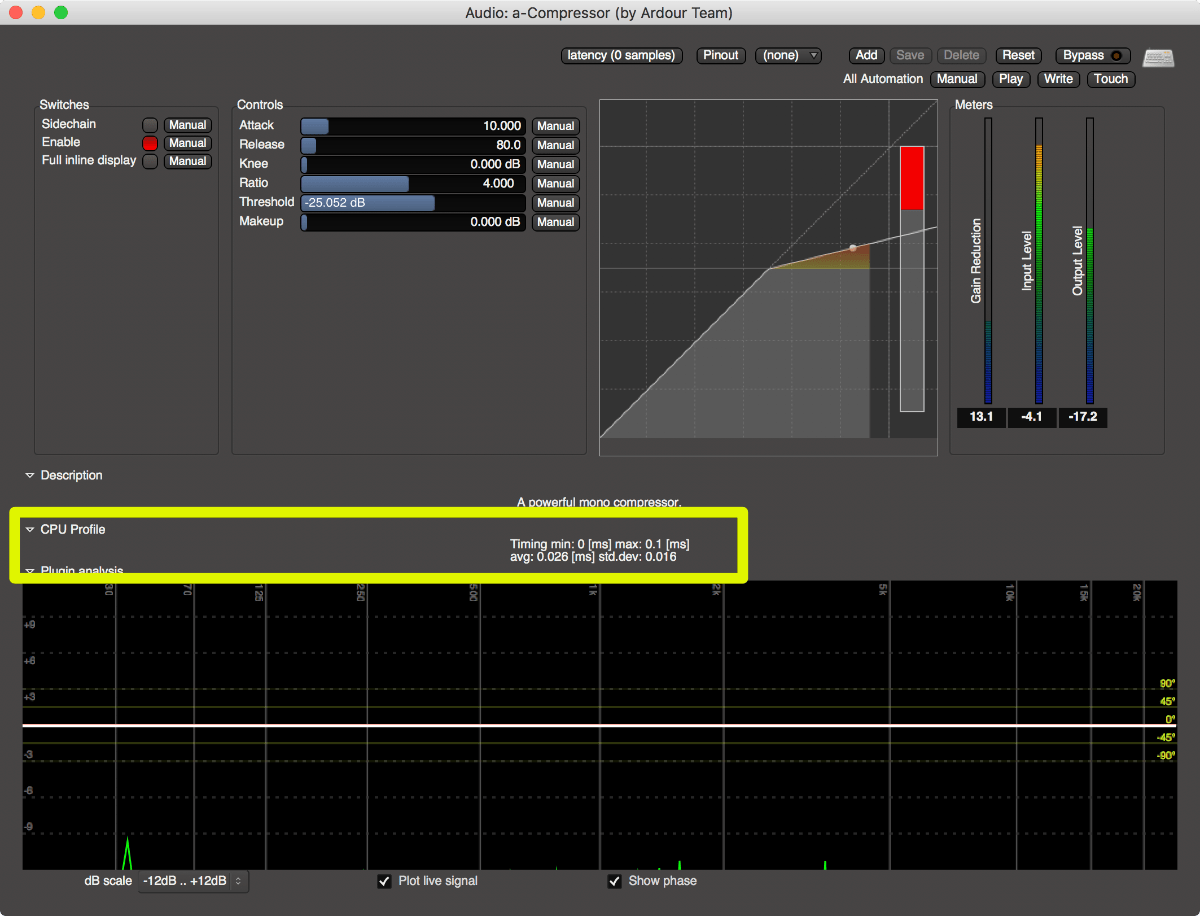
Task: Uncheck Show phase checkbox
Action: click(614, 881)
